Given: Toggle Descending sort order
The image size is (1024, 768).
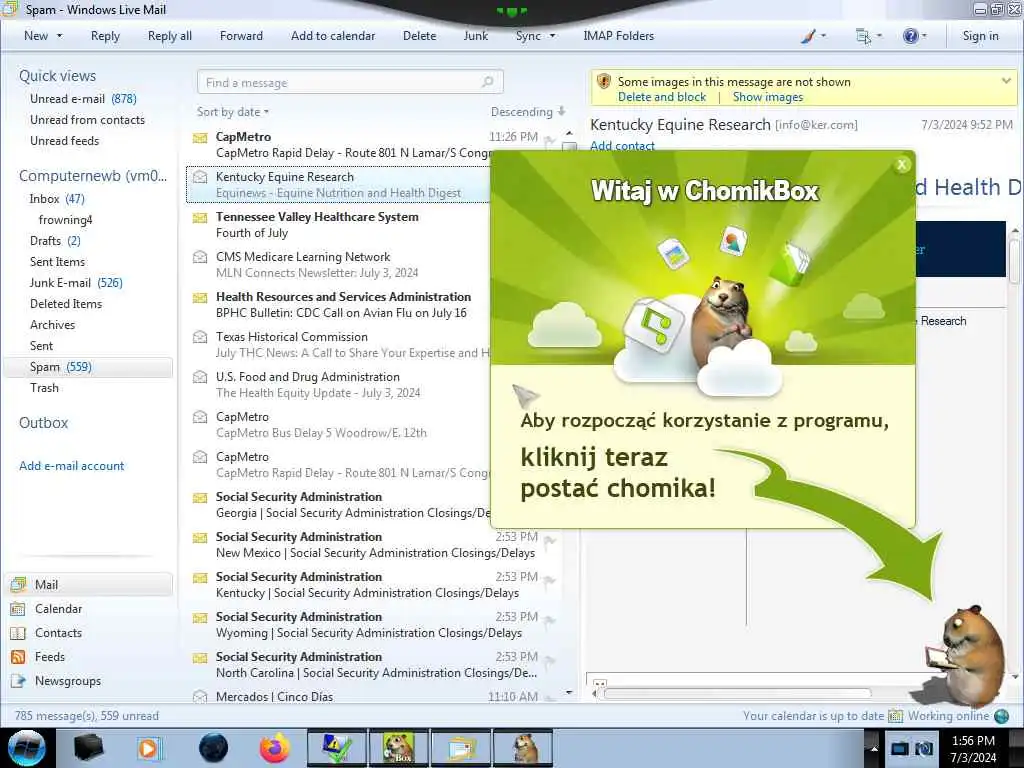Looking at the screenshot, I should click(x=528, y=112).
